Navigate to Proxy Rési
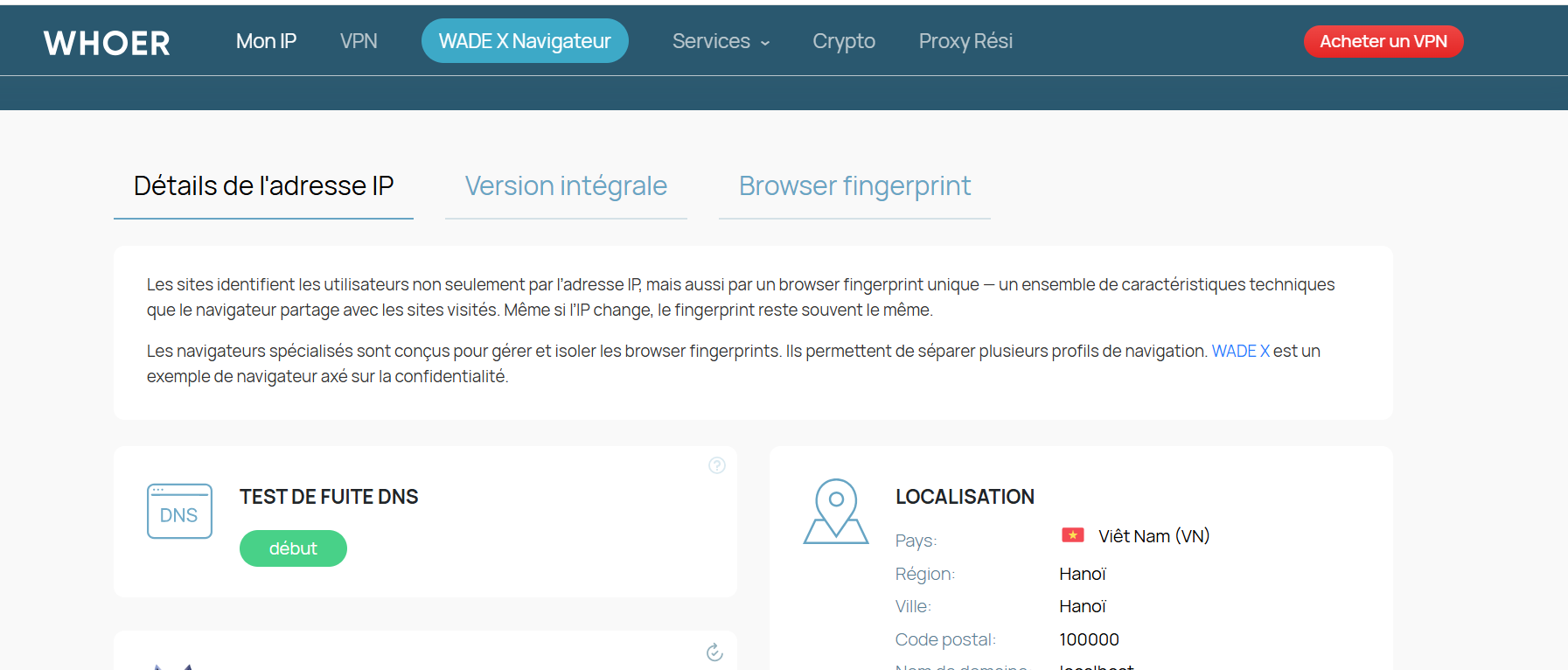The height and width of the screenshot is (670, 1568). click(x=965, y=41)
